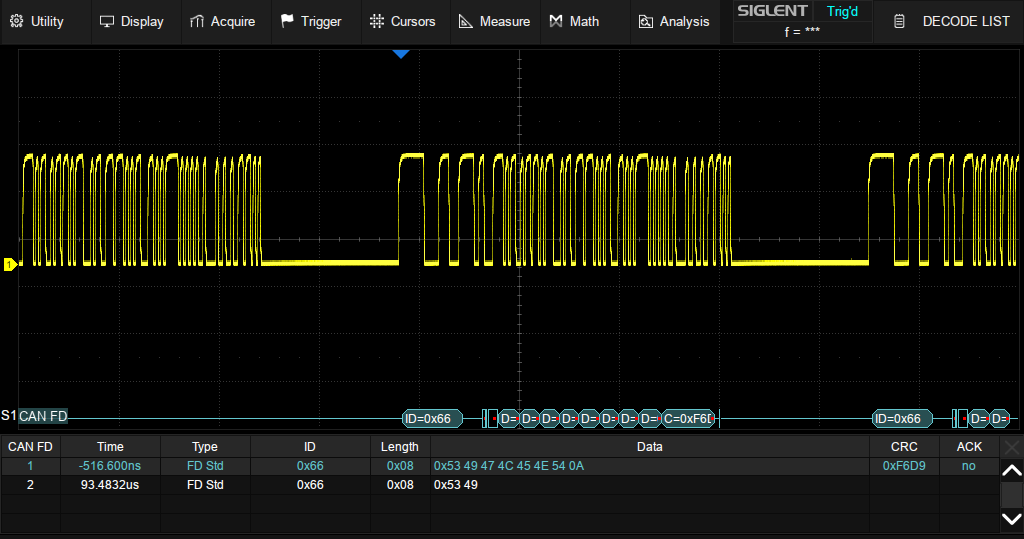The image size is (1024, 539).
Task: Click the first ID=0x66 decode packet
Action: (x=432, y=419)
